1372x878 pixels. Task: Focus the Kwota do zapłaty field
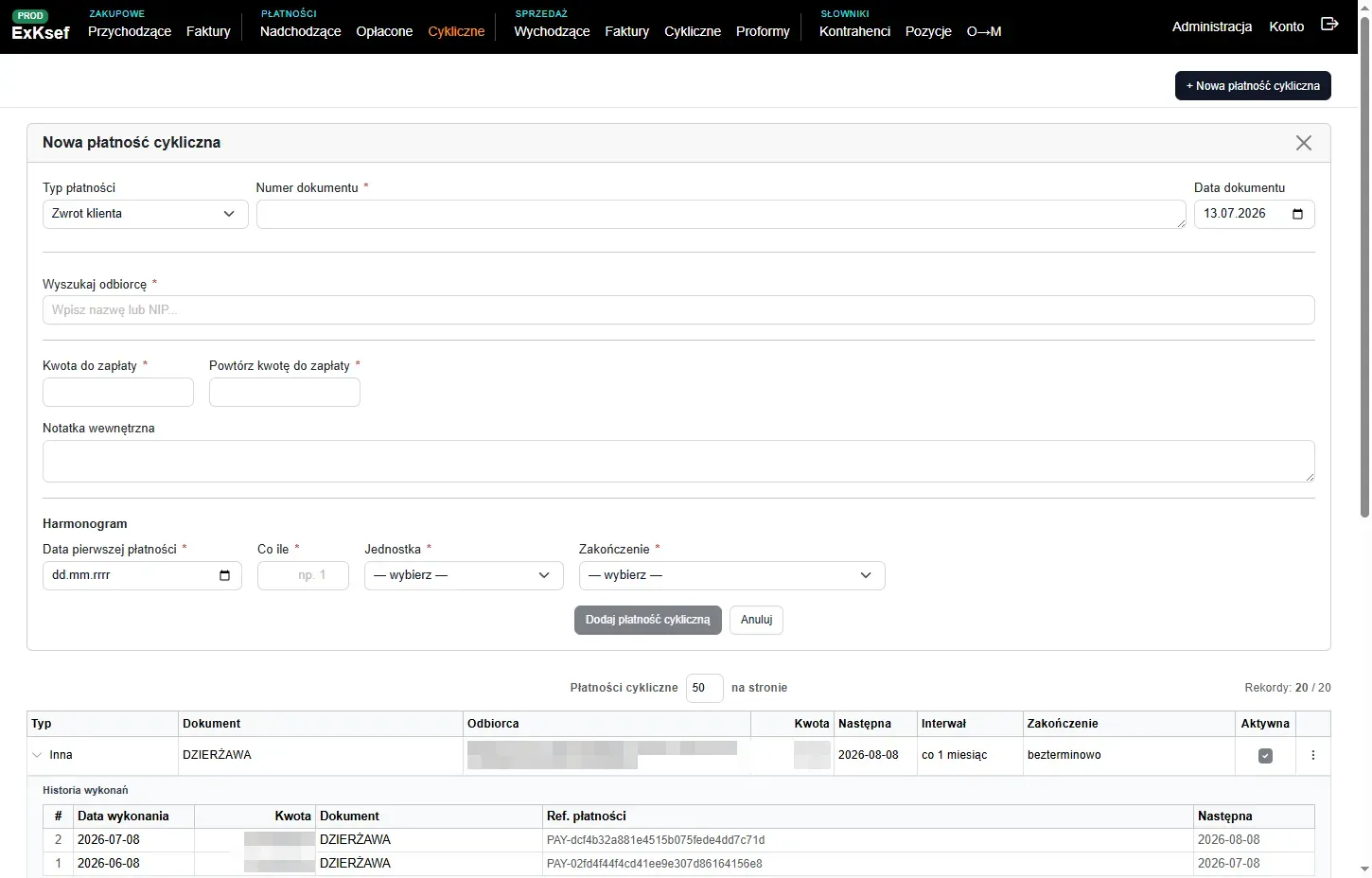click(118, 392)
